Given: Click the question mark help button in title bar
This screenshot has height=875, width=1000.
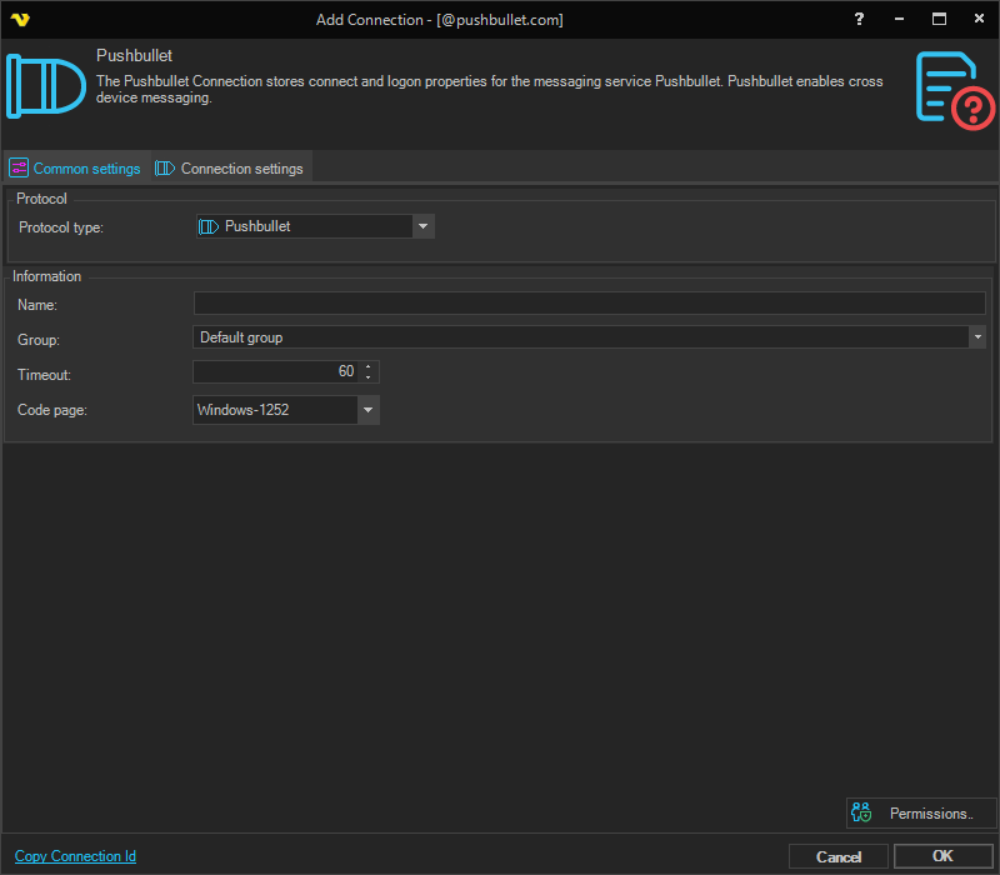Looking at the screenshot, I should tap(859, 19).
